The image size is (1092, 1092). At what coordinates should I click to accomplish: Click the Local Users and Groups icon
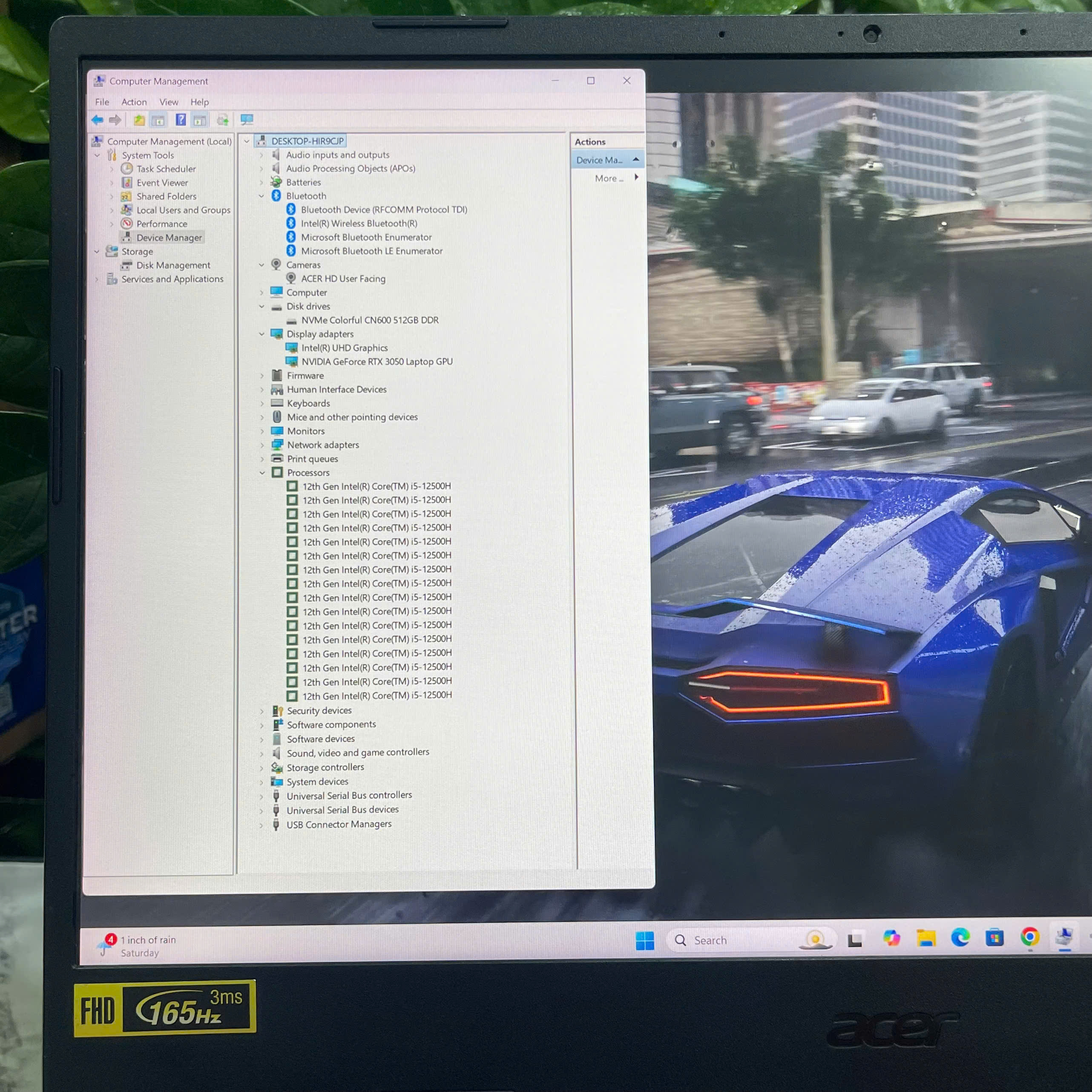pos(126,210)
